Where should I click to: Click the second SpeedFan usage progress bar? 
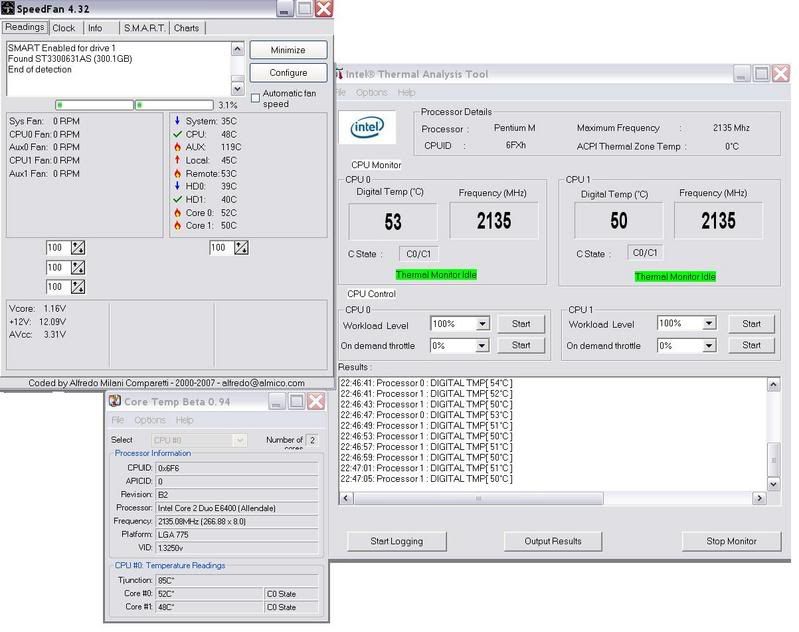(174, 105)
